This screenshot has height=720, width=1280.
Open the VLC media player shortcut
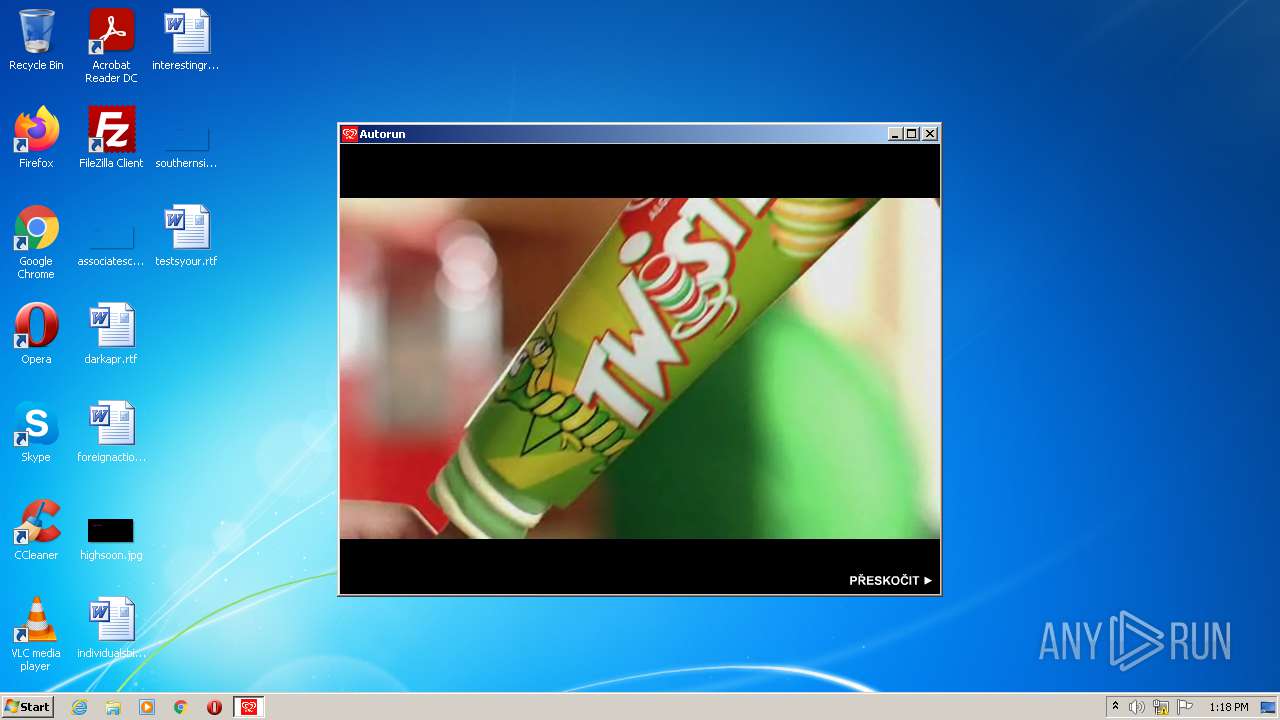pos(36,634)
